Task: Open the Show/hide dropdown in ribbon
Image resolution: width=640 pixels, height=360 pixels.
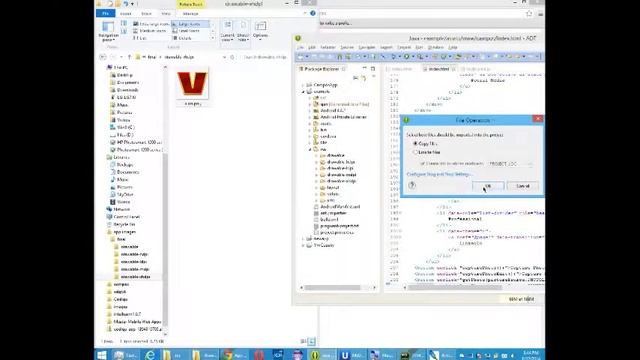Action: tap(243, 31)
